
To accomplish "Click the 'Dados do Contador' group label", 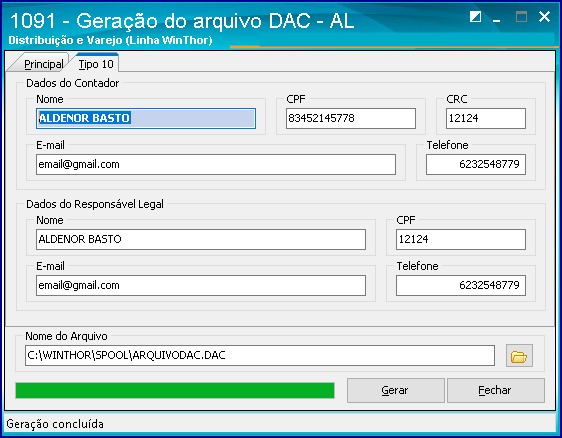I will coord(72,83).
